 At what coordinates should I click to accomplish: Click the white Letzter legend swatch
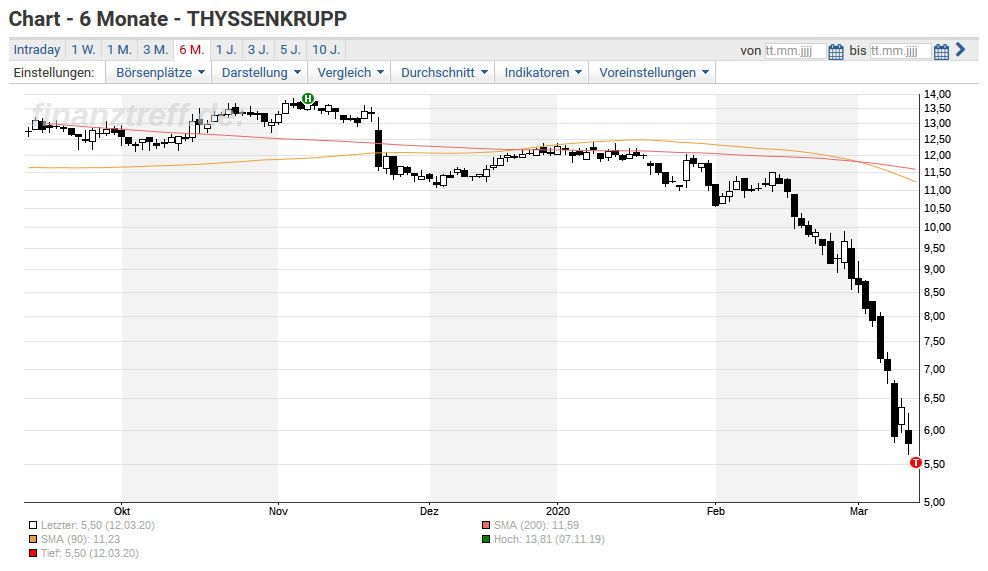[33, 525]
